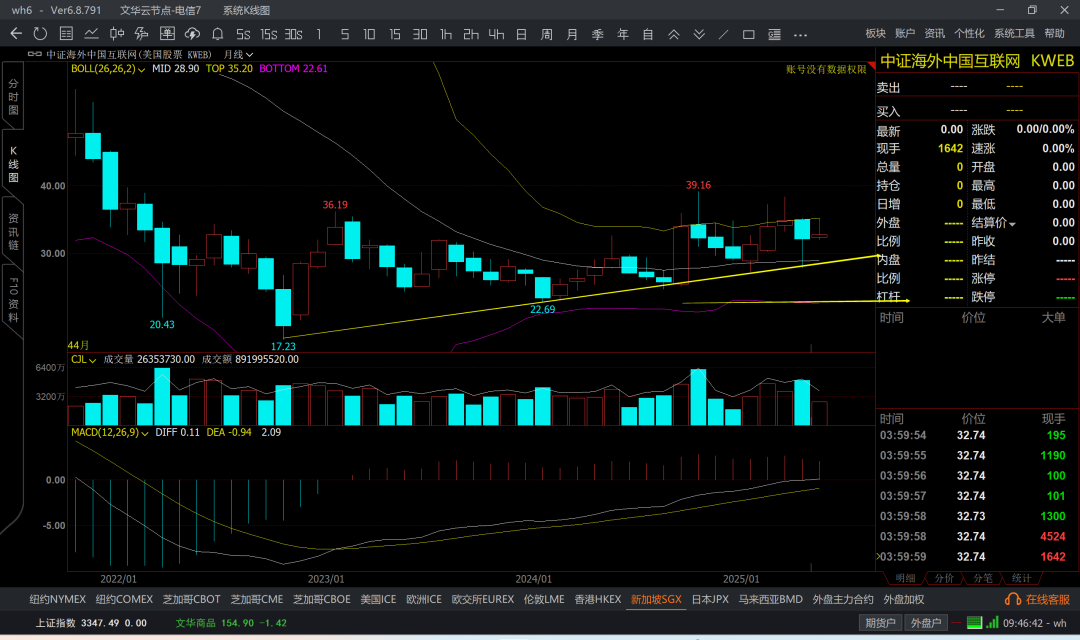Image resolution: width=1080 pixels, height=640 pixels.
Task: Select the 香港HKEX exchange tab
Action: (598, 599)
